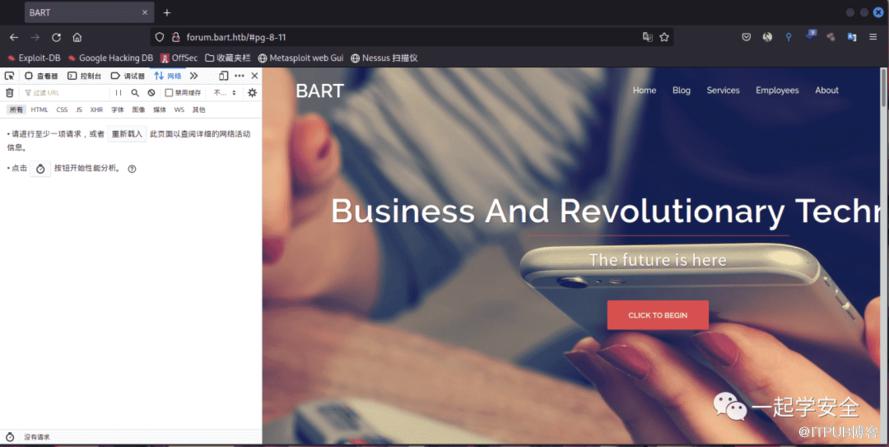Go back with the browser back arrow
The image size is (889, 447).
pyautogui.click(x=14, y=37)
